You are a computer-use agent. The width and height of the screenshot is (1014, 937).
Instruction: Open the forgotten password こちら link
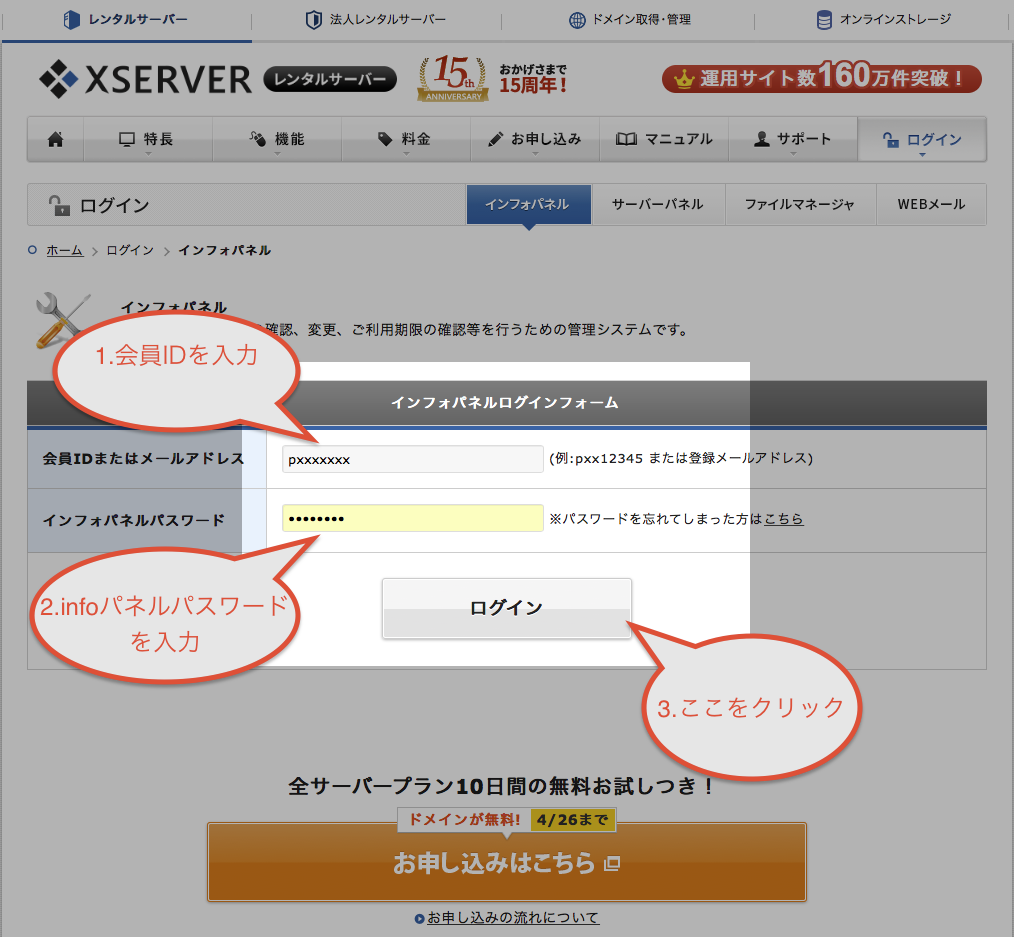[784, 519]
